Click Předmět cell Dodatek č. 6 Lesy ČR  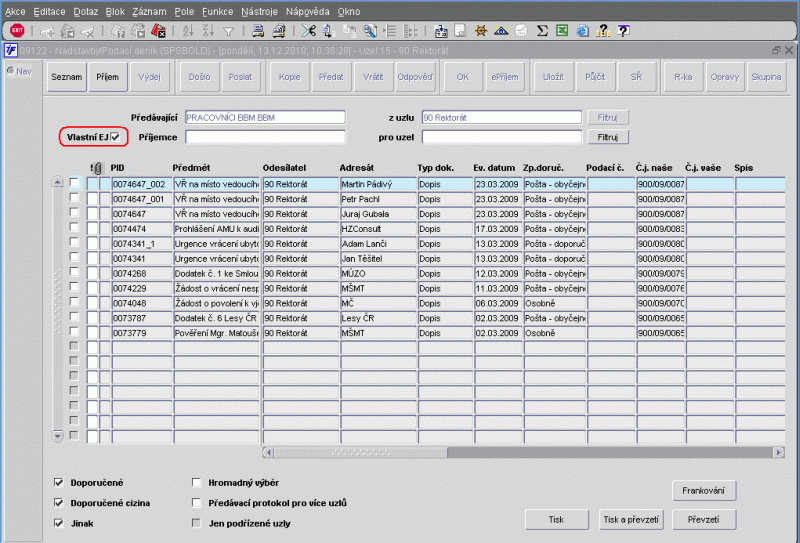(216, 318)
